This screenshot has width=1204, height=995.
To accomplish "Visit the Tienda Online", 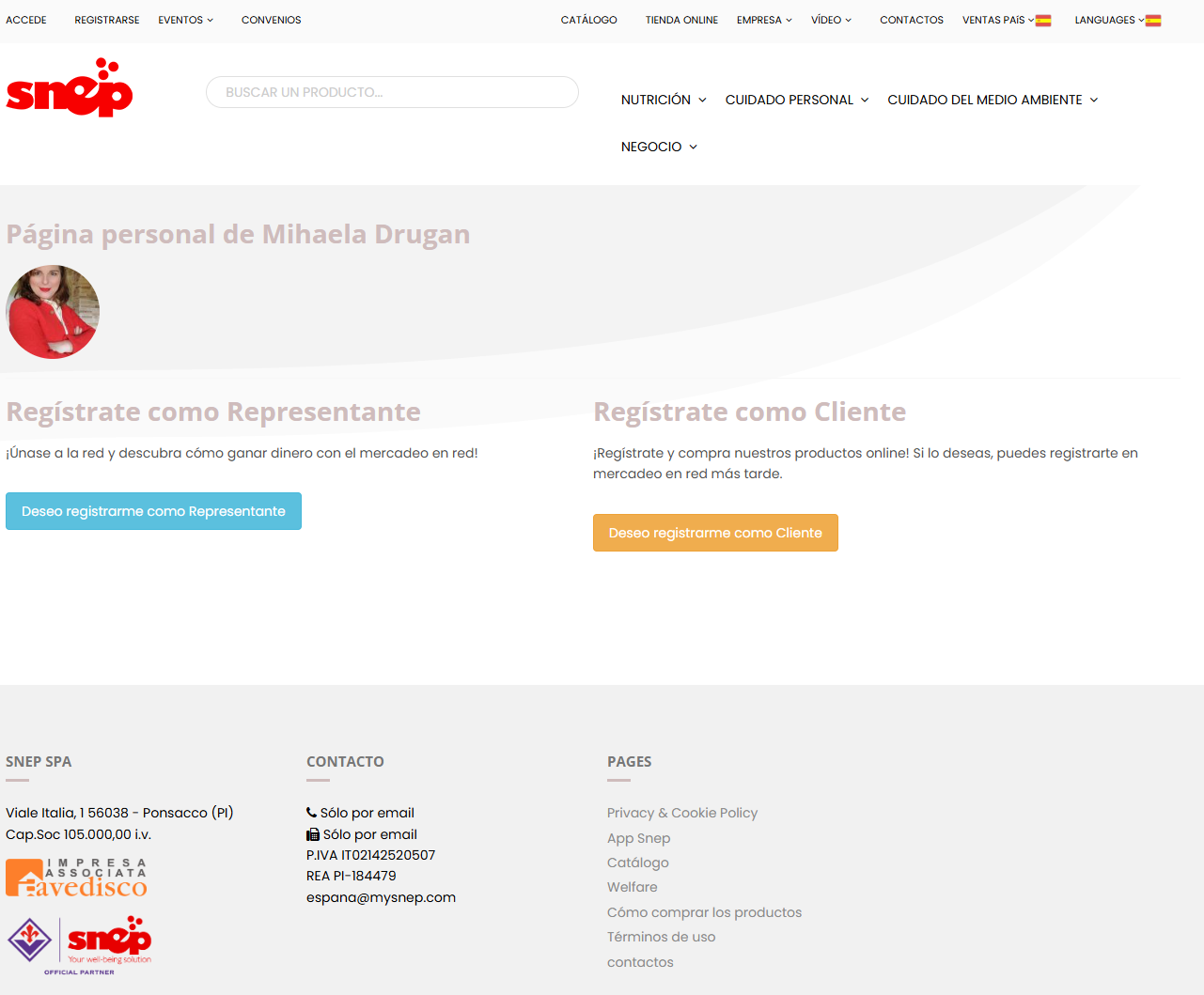I will coord(681,20).
